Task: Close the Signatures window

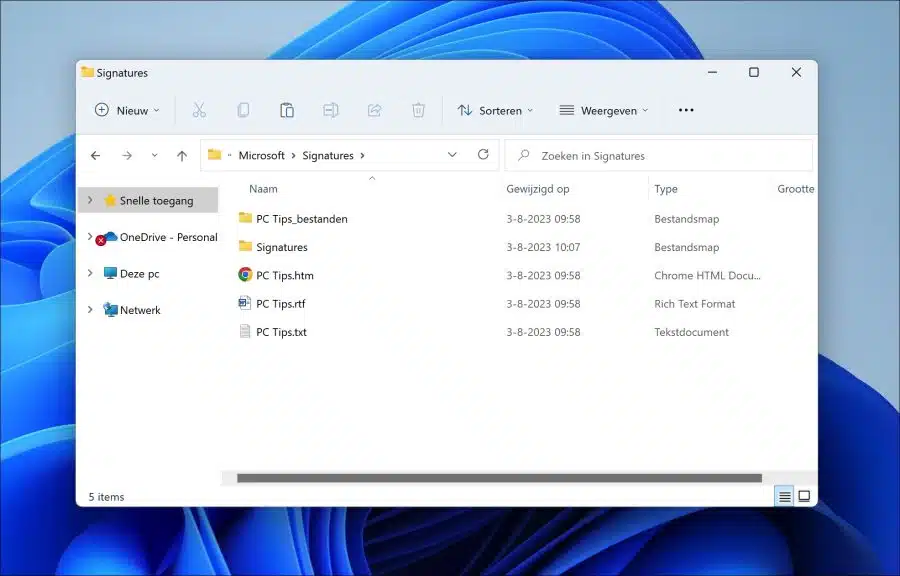Action: [796, 72]
